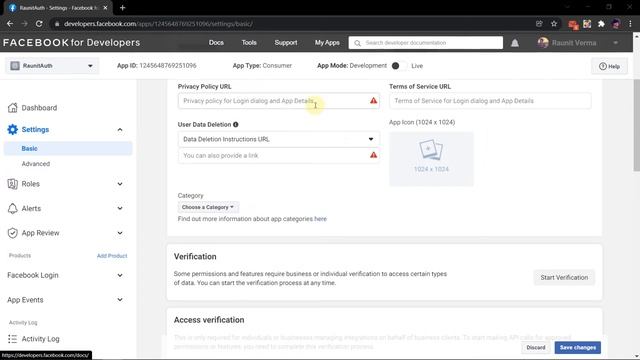This screenshot has height=360, width=640.
Task: Open browser extensions puzzle icon
Action: pyautogui.click(x=601, y=24)
